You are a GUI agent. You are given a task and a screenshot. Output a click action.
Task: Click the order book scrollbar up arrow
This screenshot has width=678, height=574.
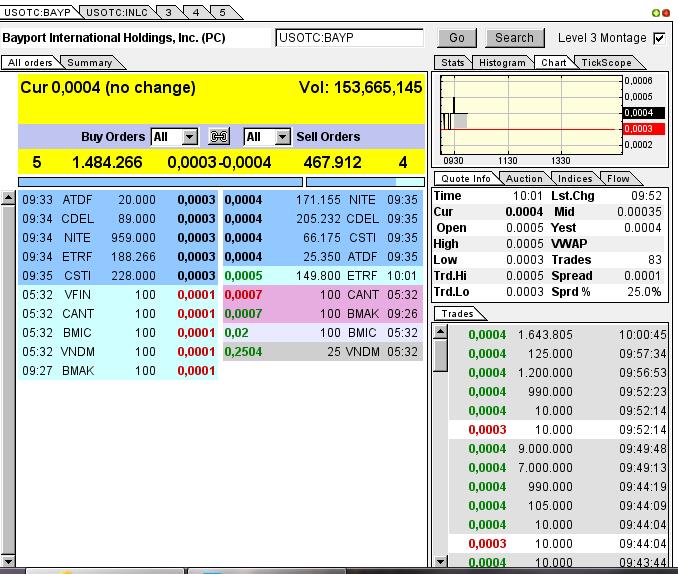(8, 198)
